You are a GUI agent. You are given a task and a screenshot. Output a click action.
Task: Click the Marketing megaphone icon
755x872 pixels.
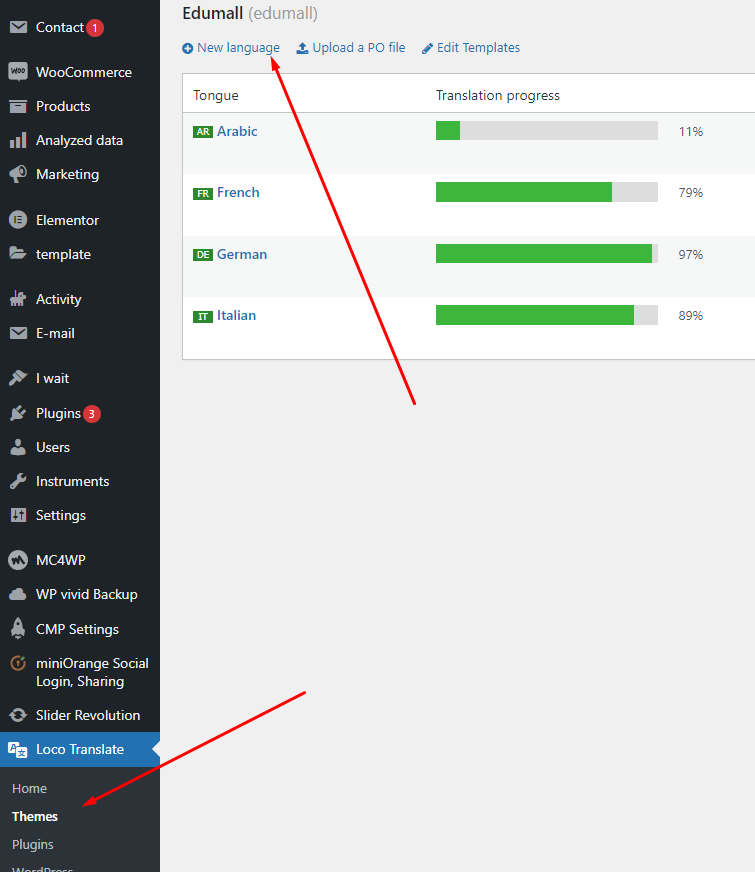18,174
